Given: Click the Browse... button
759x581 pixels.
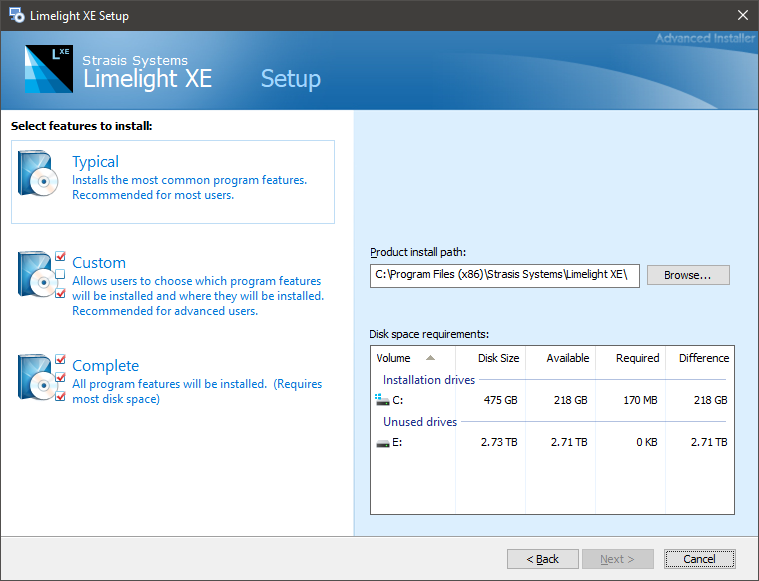Looking at the screenshot, I should pyautogui.click(x=688, y=275).
